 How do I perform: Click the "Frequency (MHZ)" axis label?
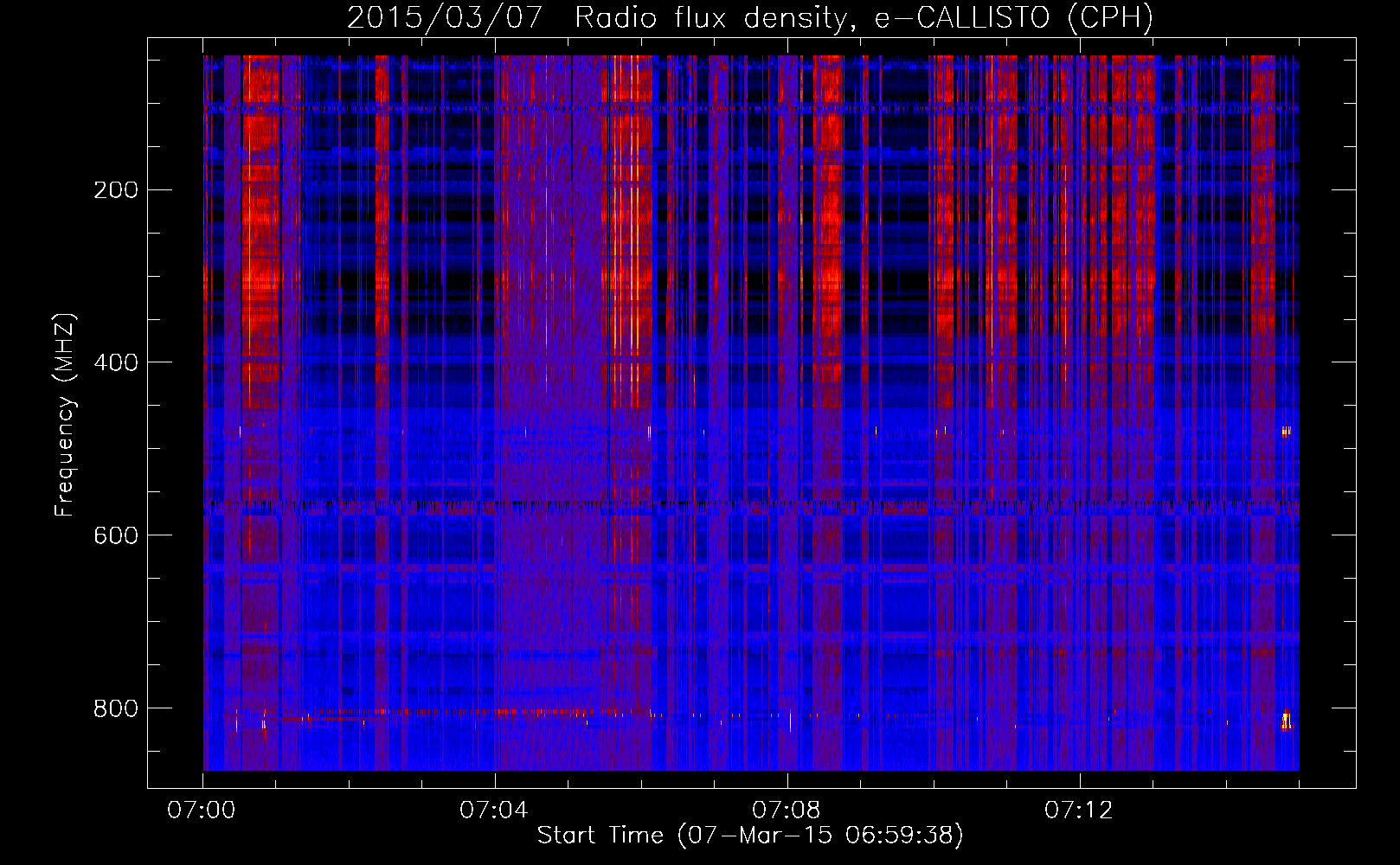65,415
